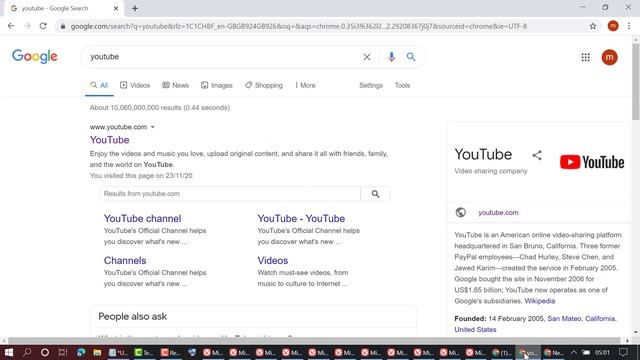The height and width of the screenshot is (360, 640).
Task: Open the Channels sitelink
Action: click(125, 260)
